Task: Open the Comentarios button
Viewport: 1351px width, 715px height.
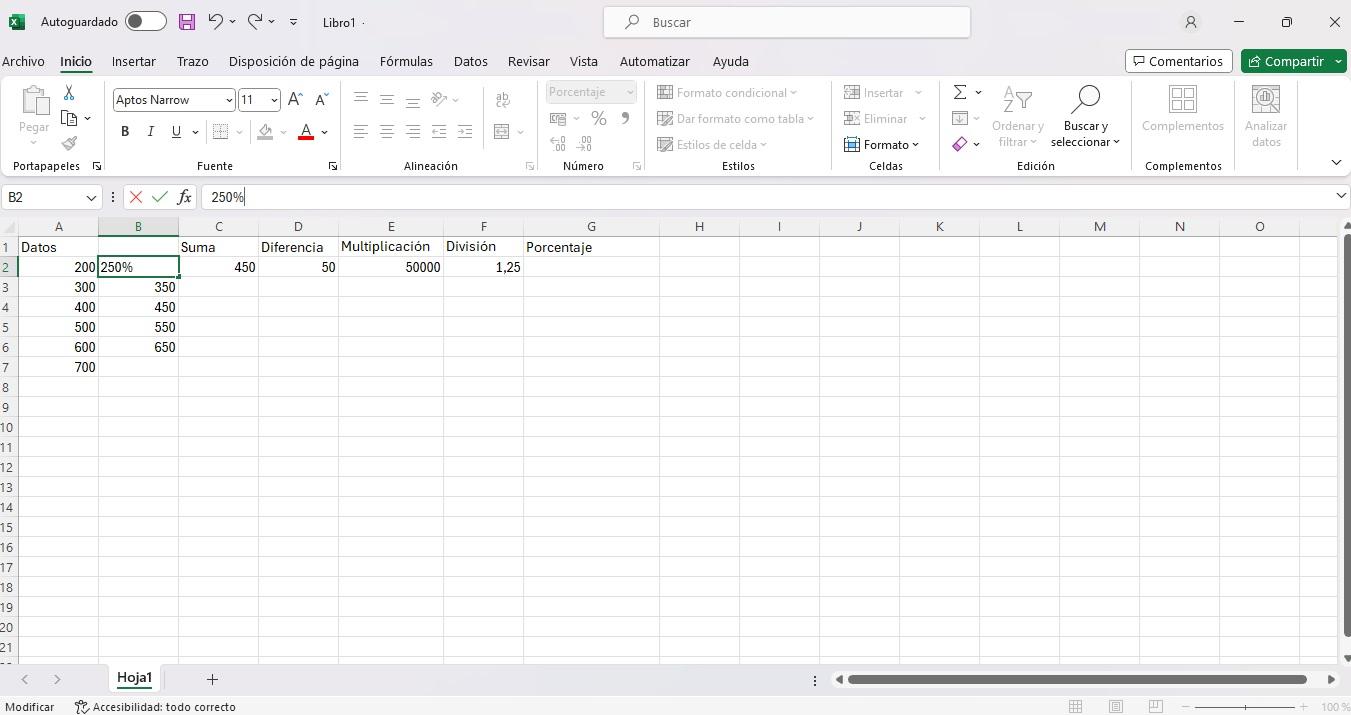Action: [x=1178, y=61]
